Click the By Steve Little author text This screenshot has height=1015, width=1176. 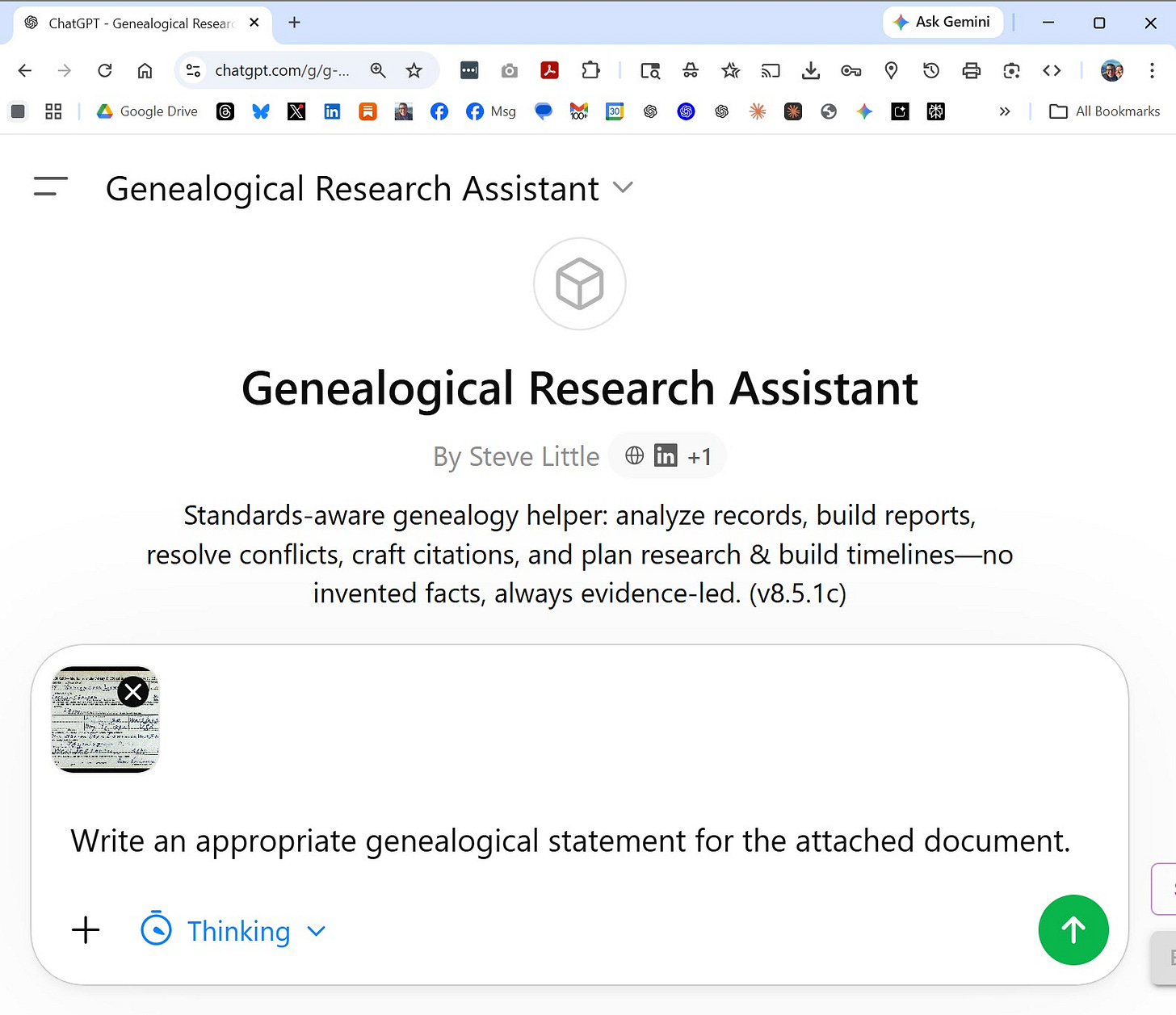point(516,456)
